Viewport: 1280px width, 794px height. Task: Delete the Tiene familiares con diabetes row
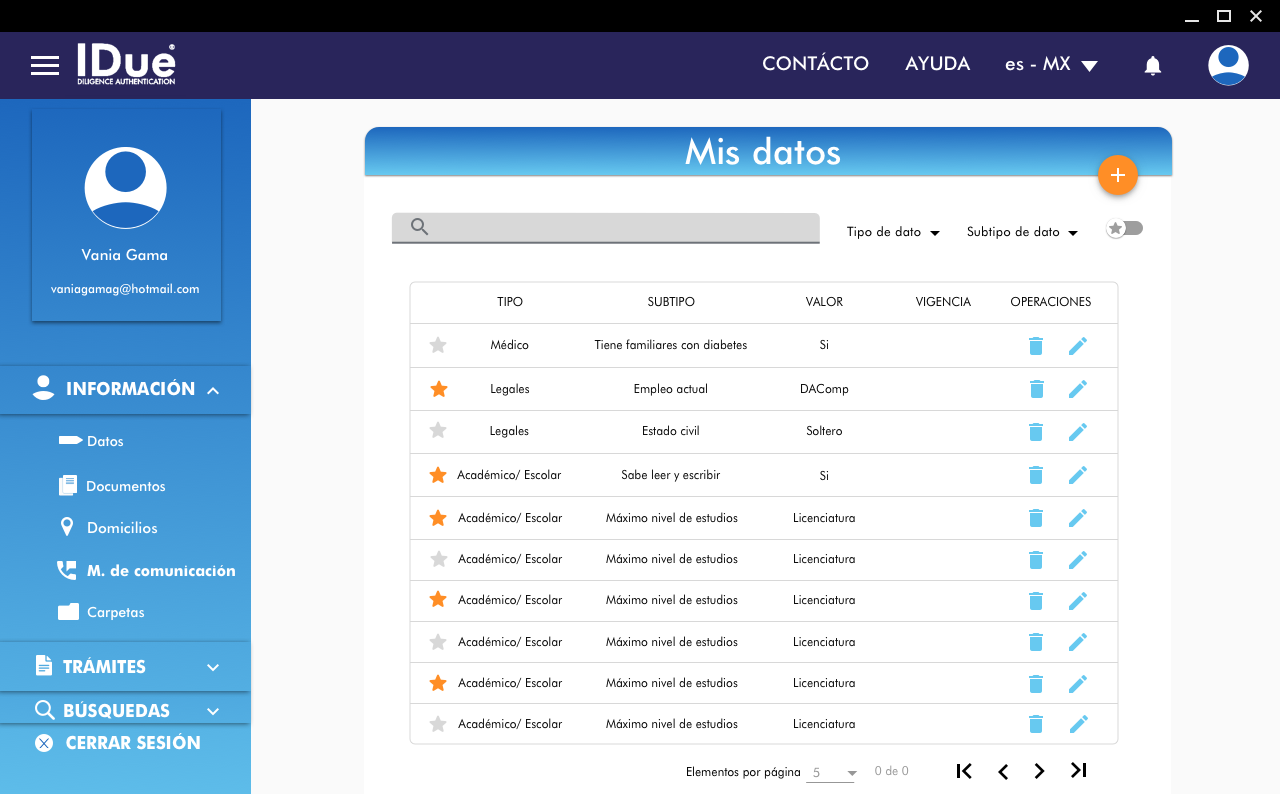tap(1036, 346)
